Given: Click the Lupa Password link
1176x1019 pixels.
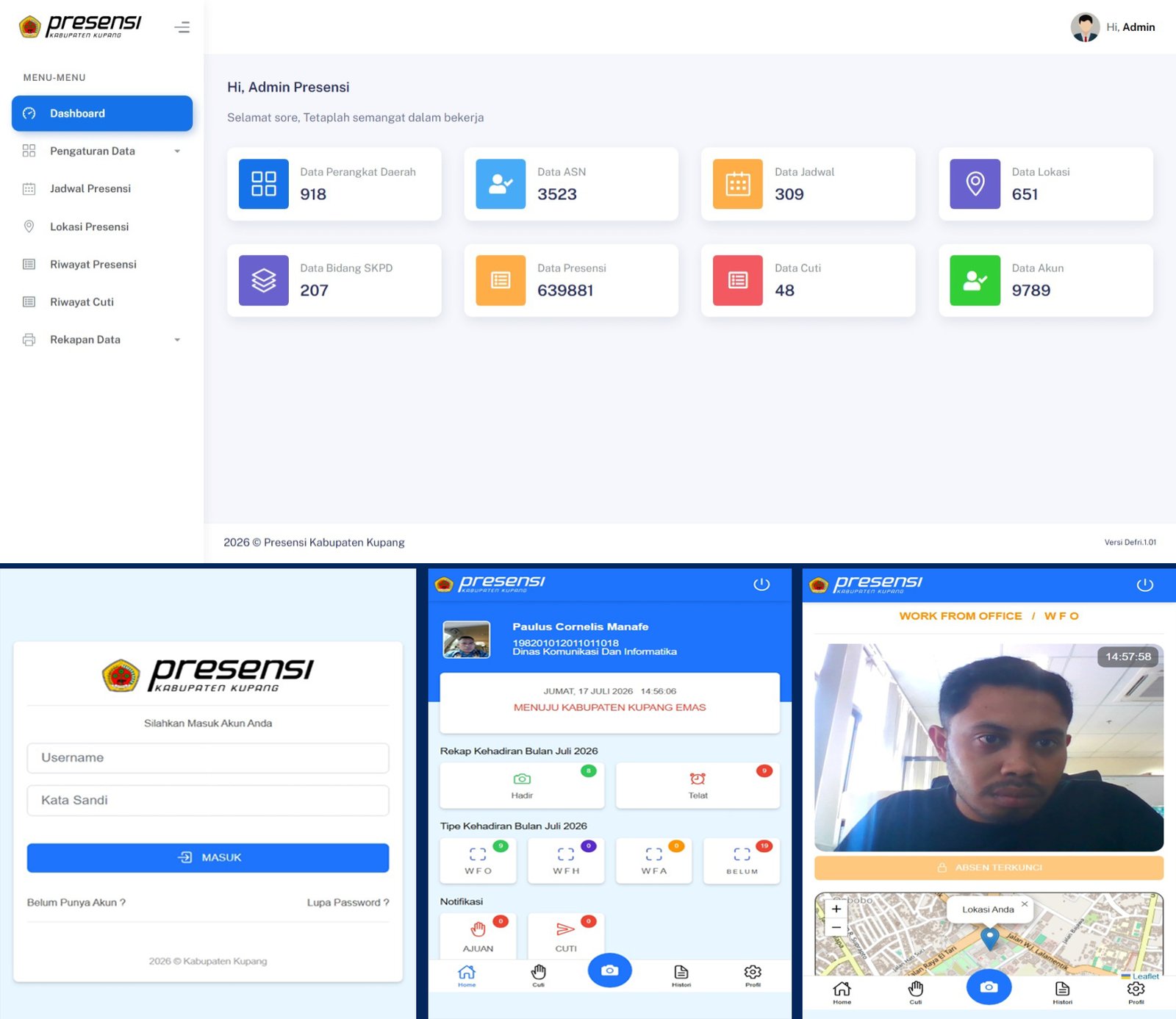Looking at the screenshot, I should (x=348, y=903).
